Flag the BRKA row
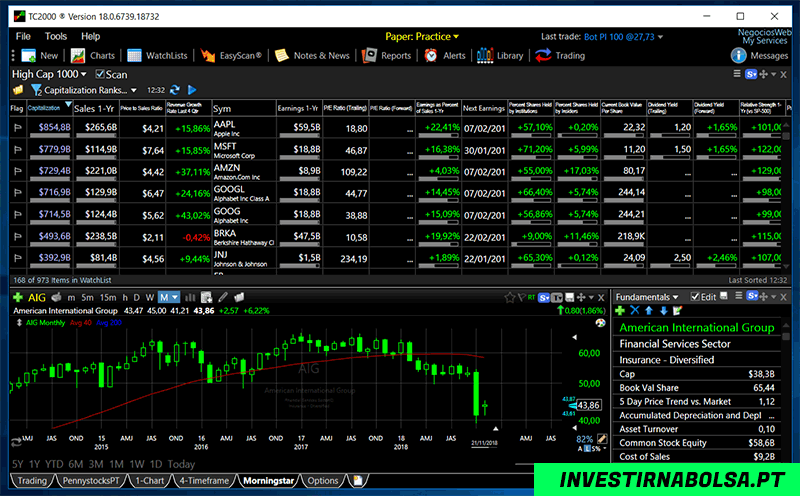The height and width of the screenshot is (496, 800). coord(18,237)
